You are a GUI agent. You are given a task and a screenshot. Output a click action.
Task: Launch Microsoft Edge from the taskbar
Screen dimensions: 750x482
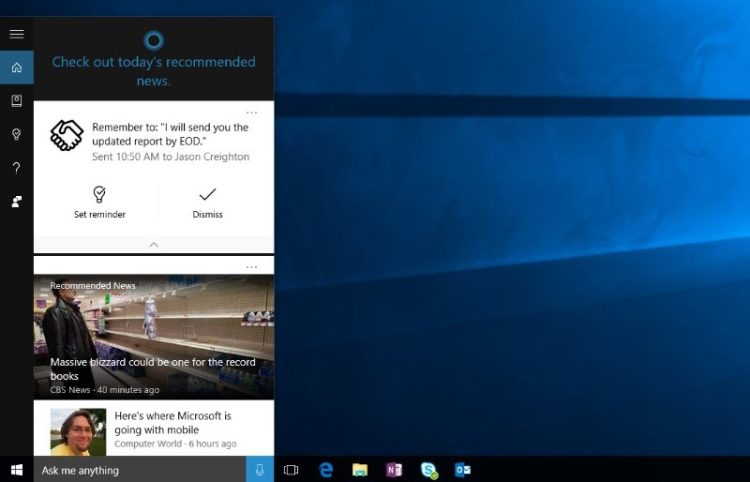click(326, 470)
